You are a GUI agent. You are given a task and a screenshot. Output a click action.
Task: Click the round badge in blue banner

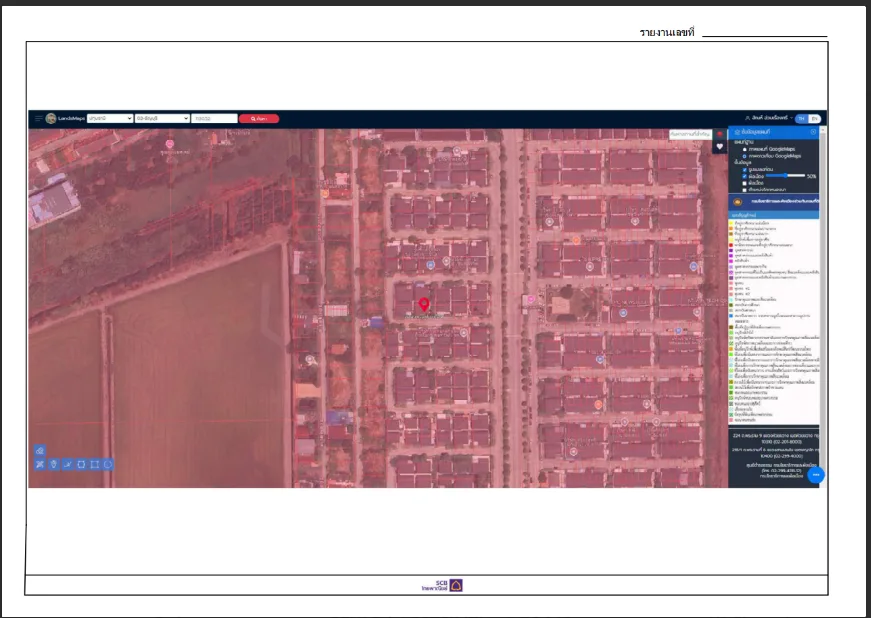tap(738, 202)
